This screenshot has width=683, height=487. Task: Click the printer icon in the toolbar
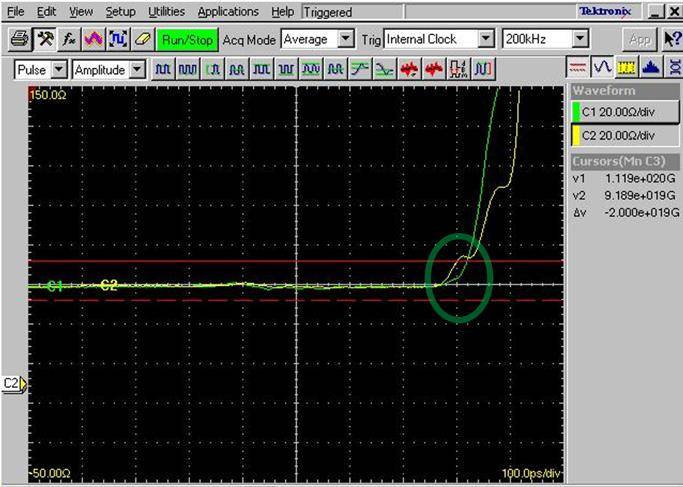point(19,39)
